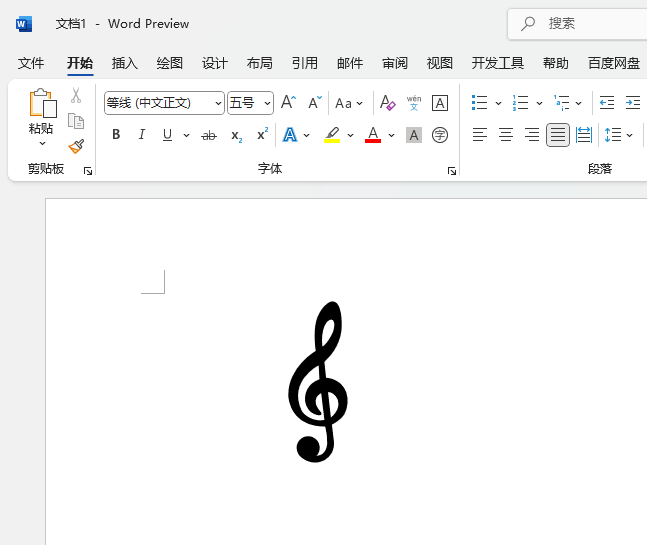647x545 pixels.
Task: Click the Paste clipboard icon
Action: [x=43, y=103]
